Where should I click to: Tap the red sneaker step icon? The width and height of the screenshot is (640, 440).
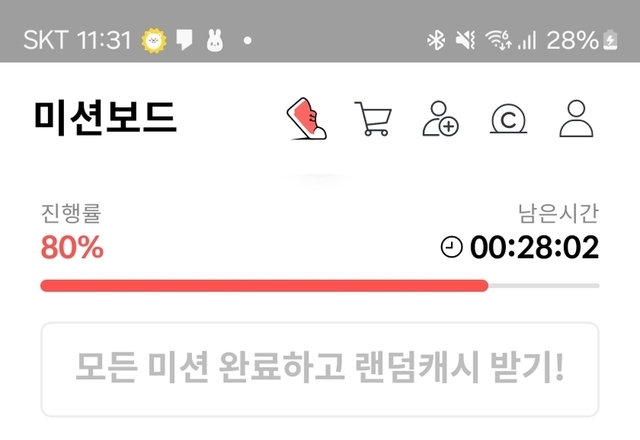pos(307,119)
